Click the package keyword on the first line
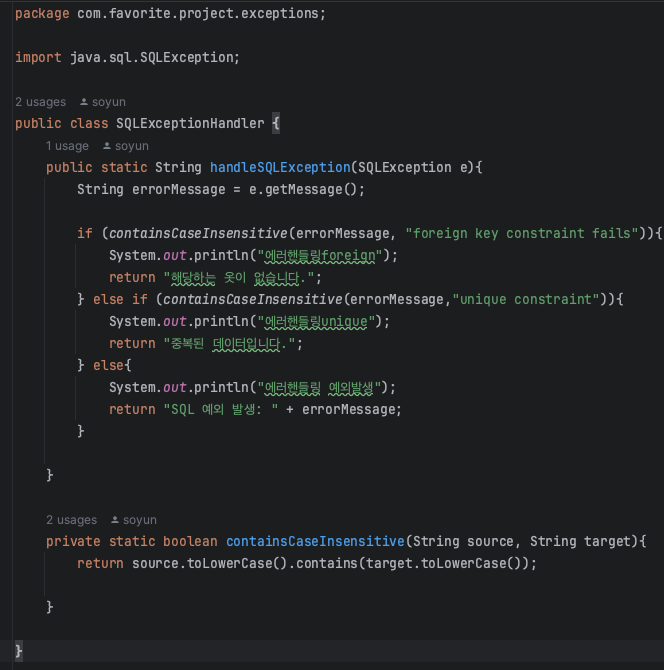Image resolution: width=664 pixels, height=670 pixels. 42,14
